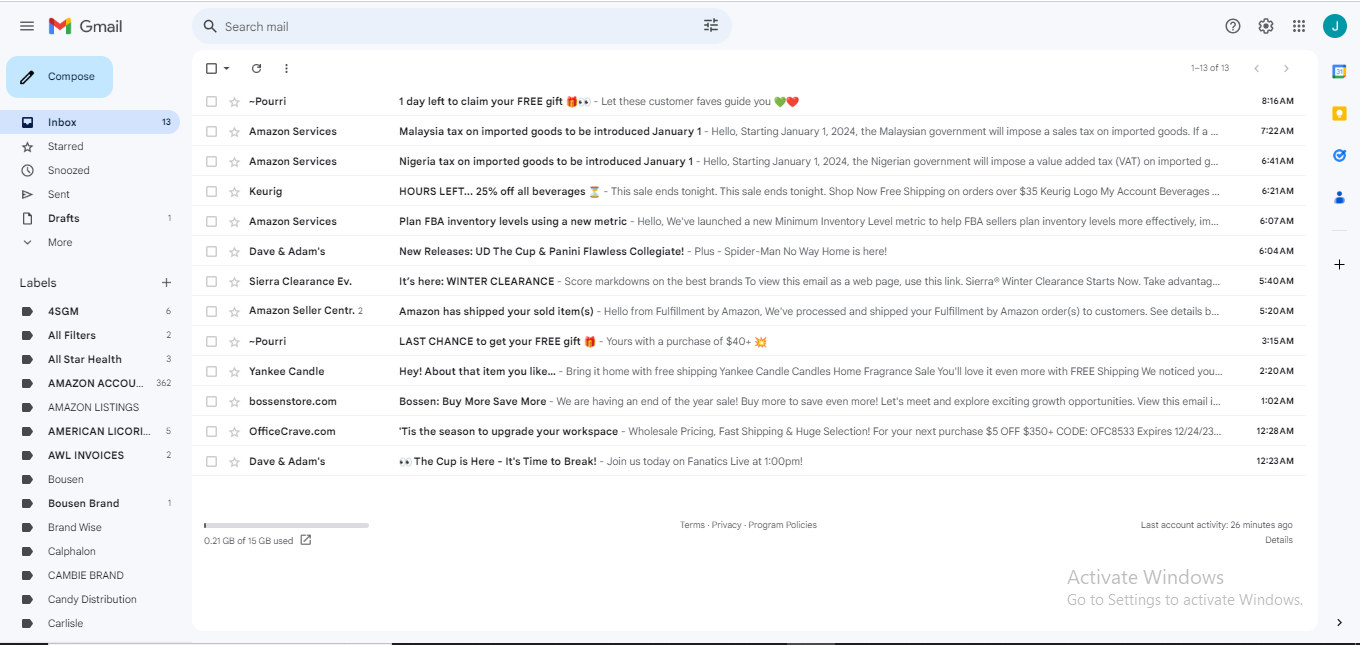1360x645 pixels.
Task: Open the select dropdown arrow
Action: [227, 68]
